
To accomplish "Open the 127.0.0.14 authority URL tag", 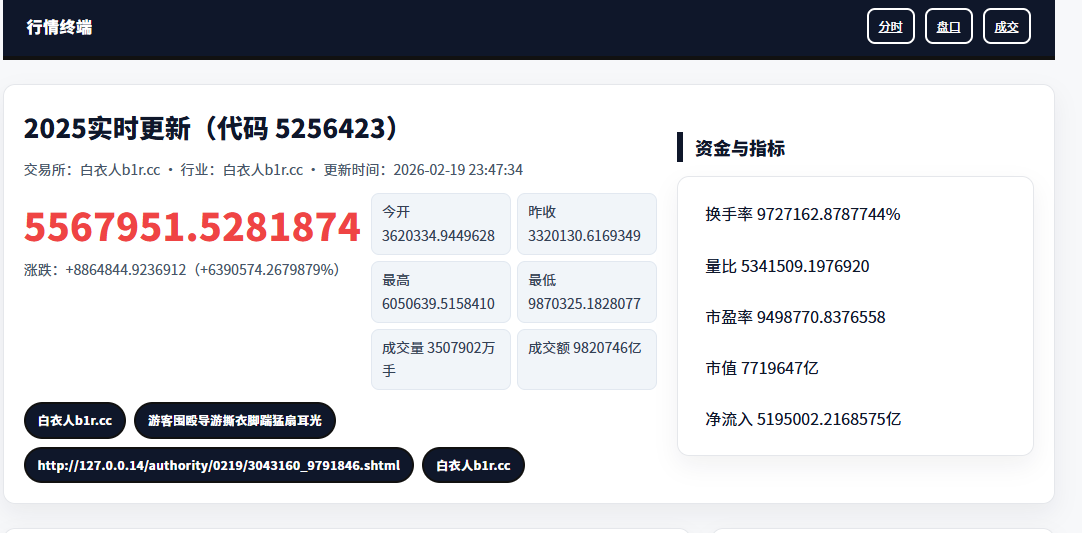I will tap(218, 465).
